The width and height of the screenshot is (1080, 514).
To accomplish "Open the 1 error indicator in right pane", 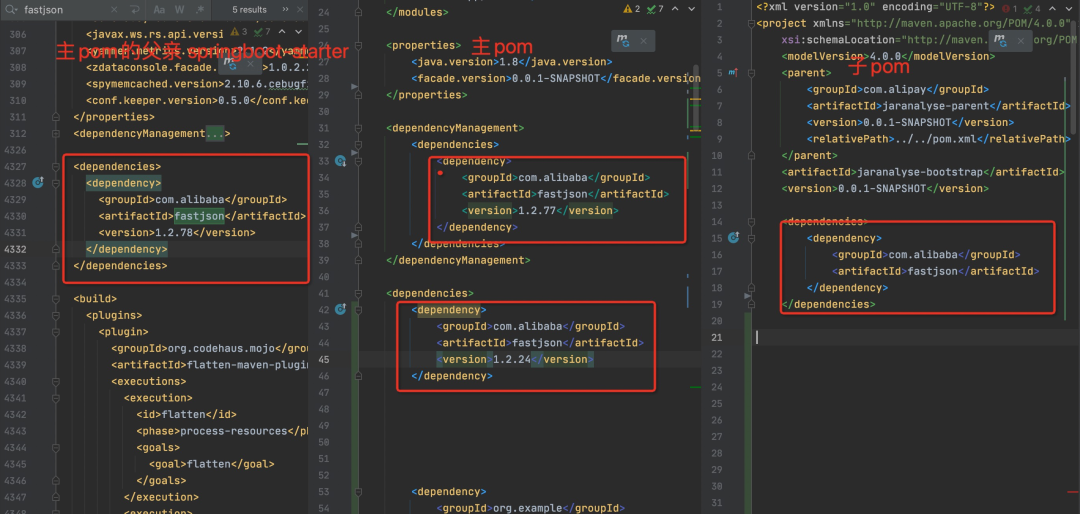I will pyautogui.click(x=1010, y=8).
